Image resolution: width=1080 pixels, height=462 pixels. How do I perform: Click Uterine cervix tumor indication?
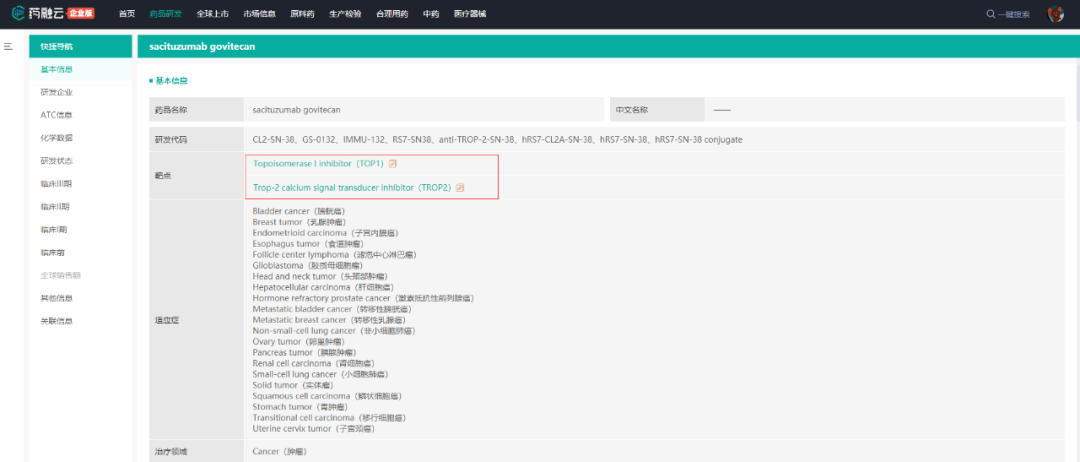pos(313,428)
